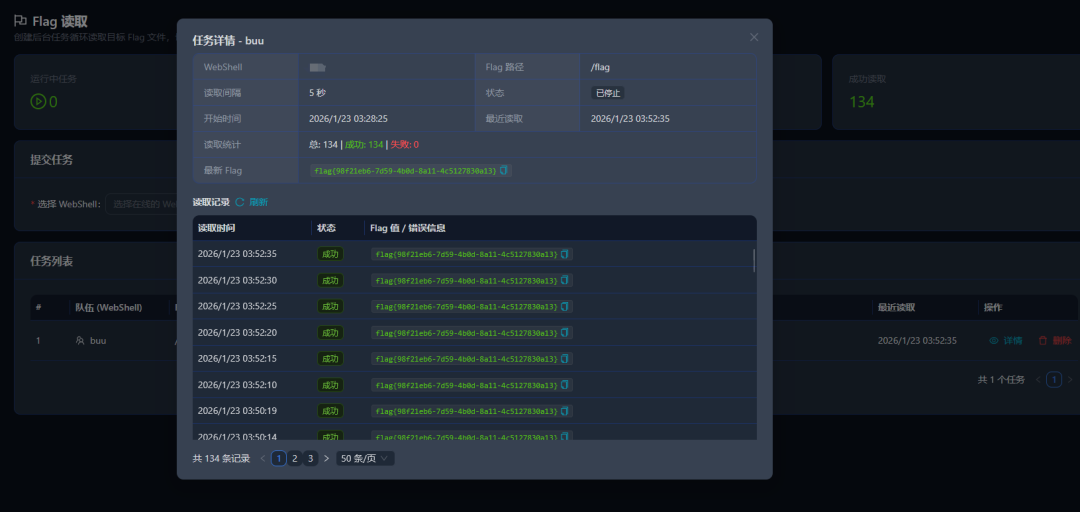Click the records table vertical scrollbar
Viewport: 1080px width, 512px height.
[754, 260]
